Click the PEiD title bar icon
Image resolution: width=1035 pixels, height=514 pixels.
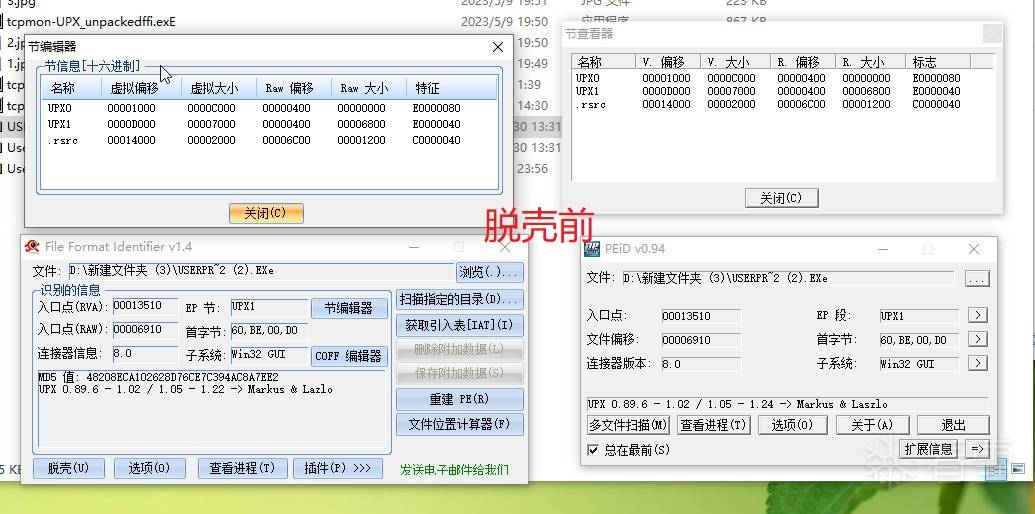tap(592, 249)
